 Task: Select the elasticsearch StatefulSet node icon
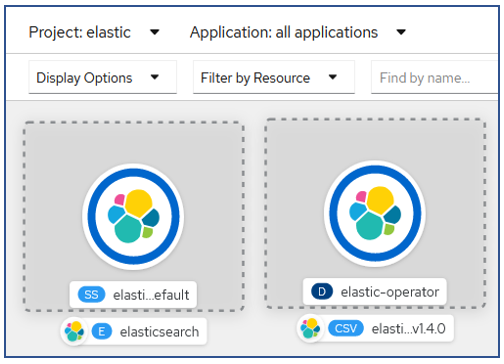tap(133, 216)
